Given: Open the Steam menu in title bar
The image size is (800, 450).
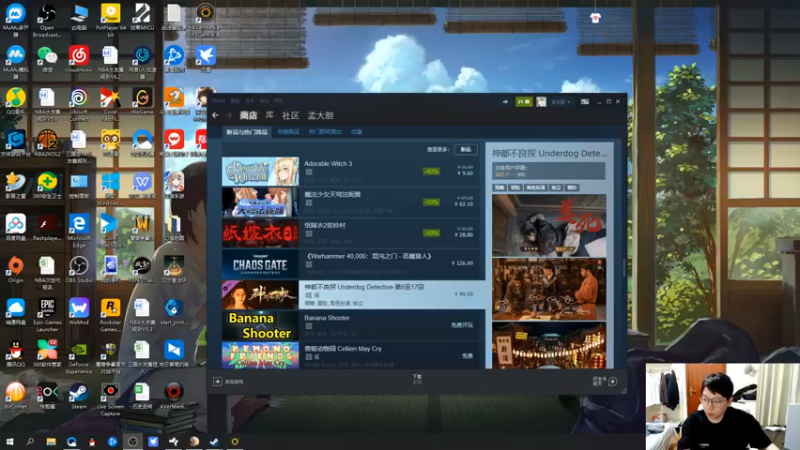Looking at the screenshot, I should coord(218,101).
